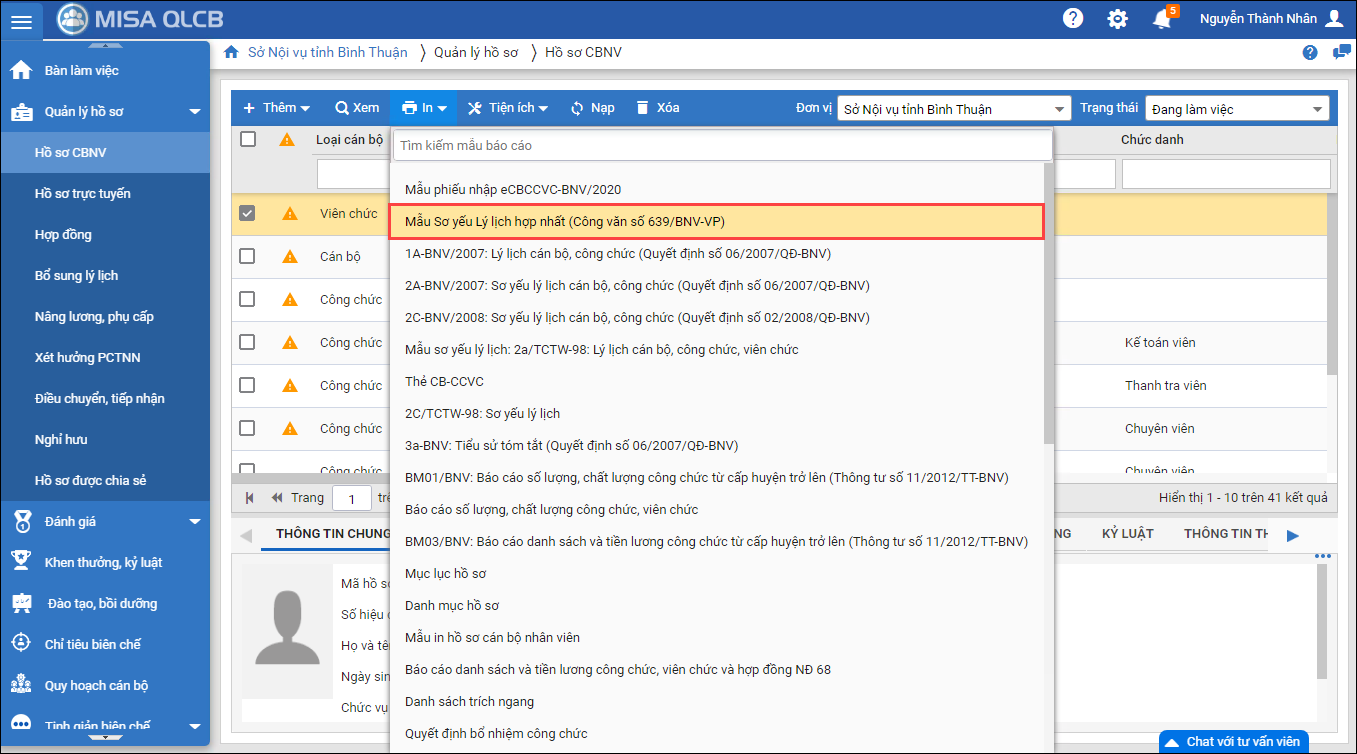Screen dimensions: 1357x754
Task: Toggle the select-all header checkbox
Action: (248, 140)
